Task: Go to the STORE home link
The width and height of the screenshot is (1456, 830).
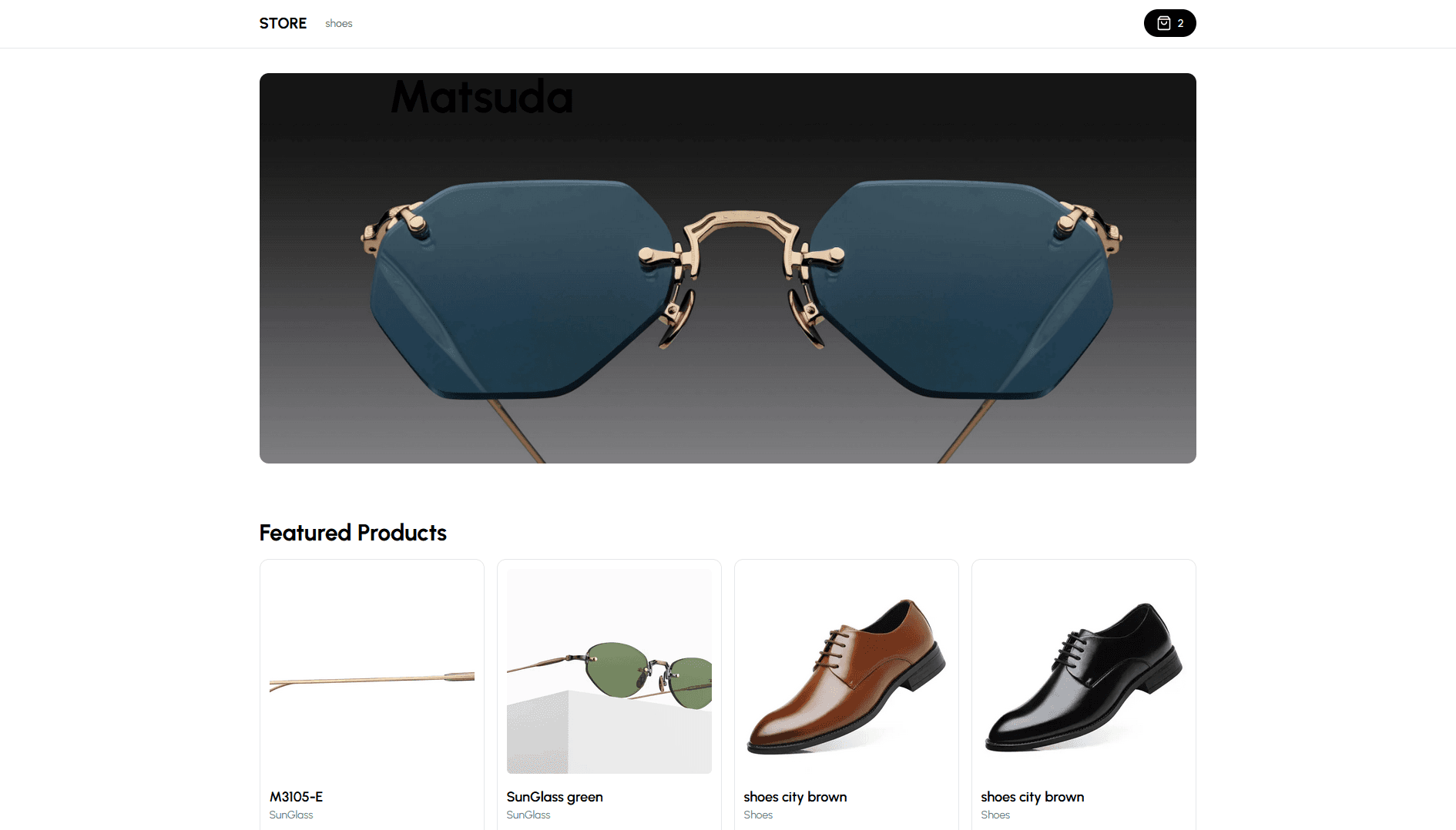Action: click(283, 23)
